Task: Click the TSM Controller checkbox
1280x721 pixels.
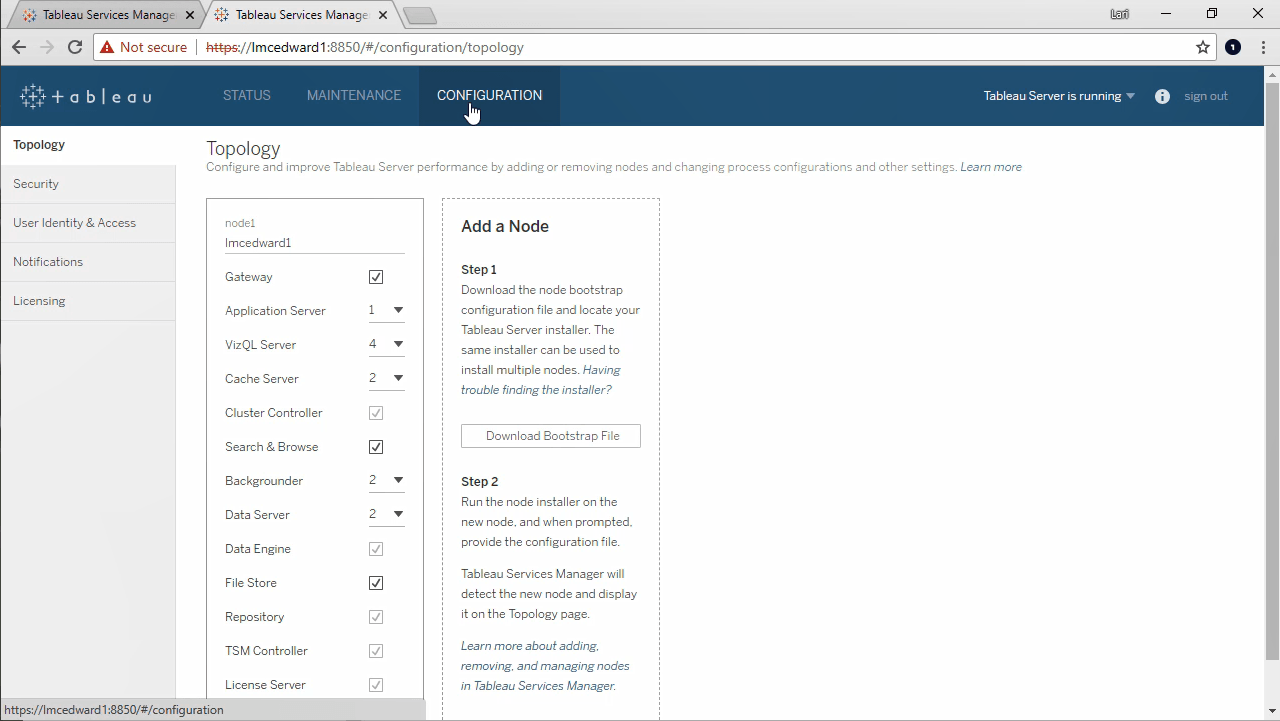Action: (376, 651)
